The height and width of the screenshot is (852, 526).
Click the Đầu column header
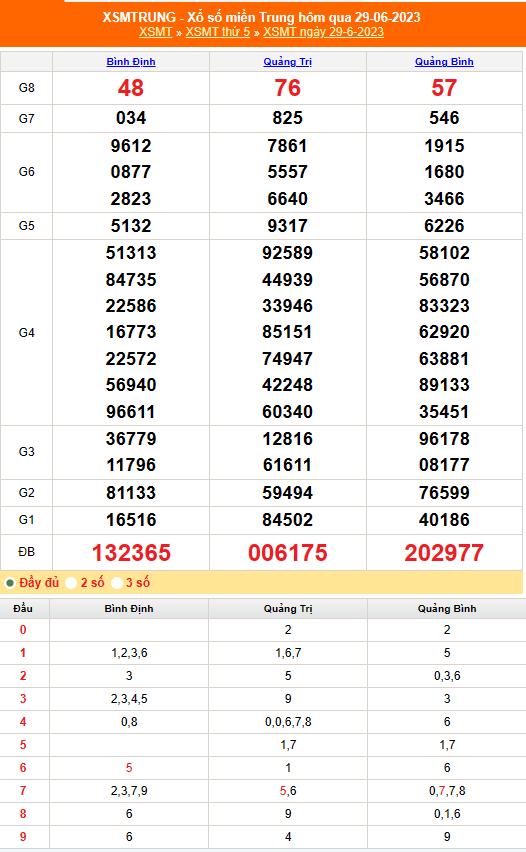click(23, 609)
